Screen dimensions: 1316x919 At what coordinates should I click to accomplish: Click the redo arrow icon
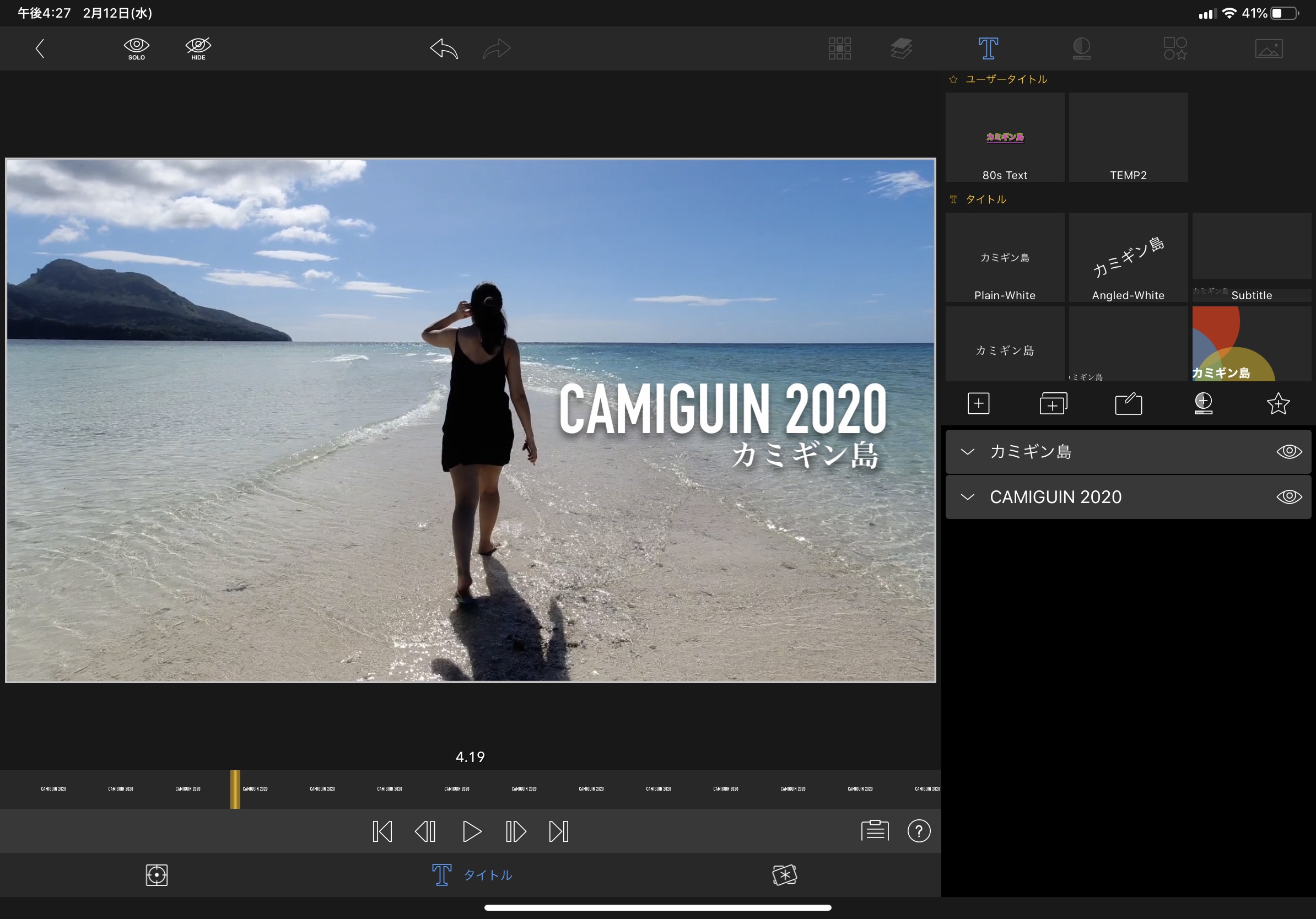497,48
